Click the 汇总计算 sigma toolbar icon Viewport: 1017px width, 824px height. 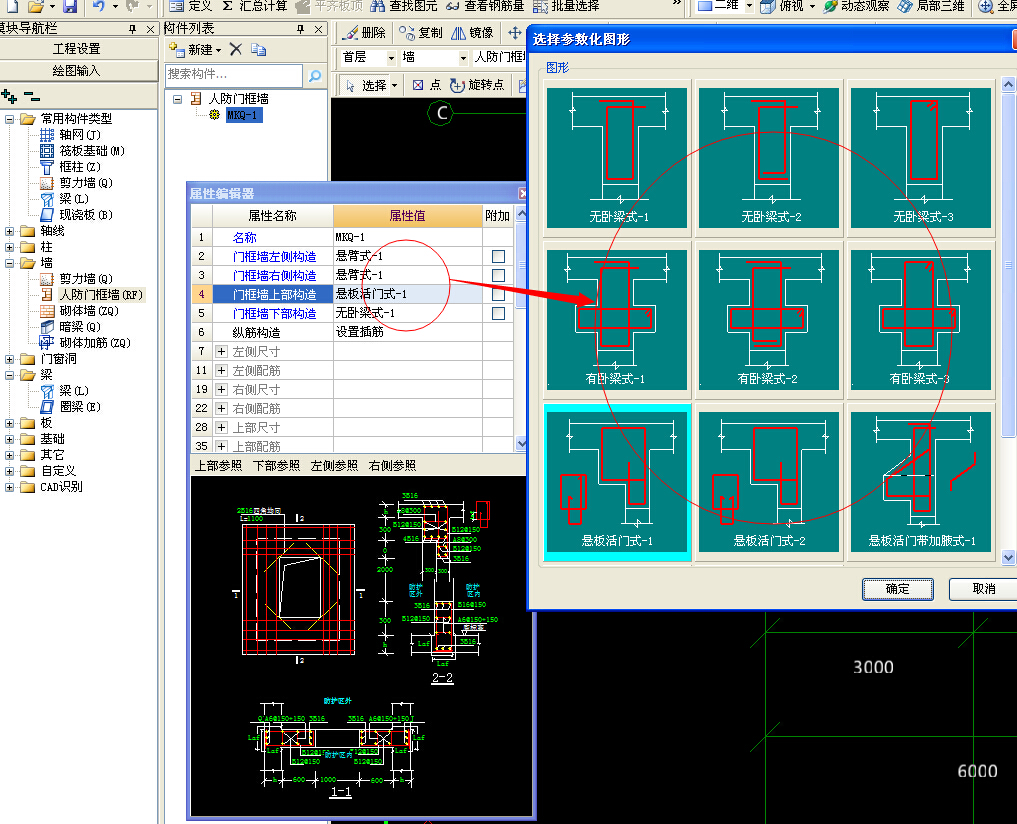coord(228,6)
